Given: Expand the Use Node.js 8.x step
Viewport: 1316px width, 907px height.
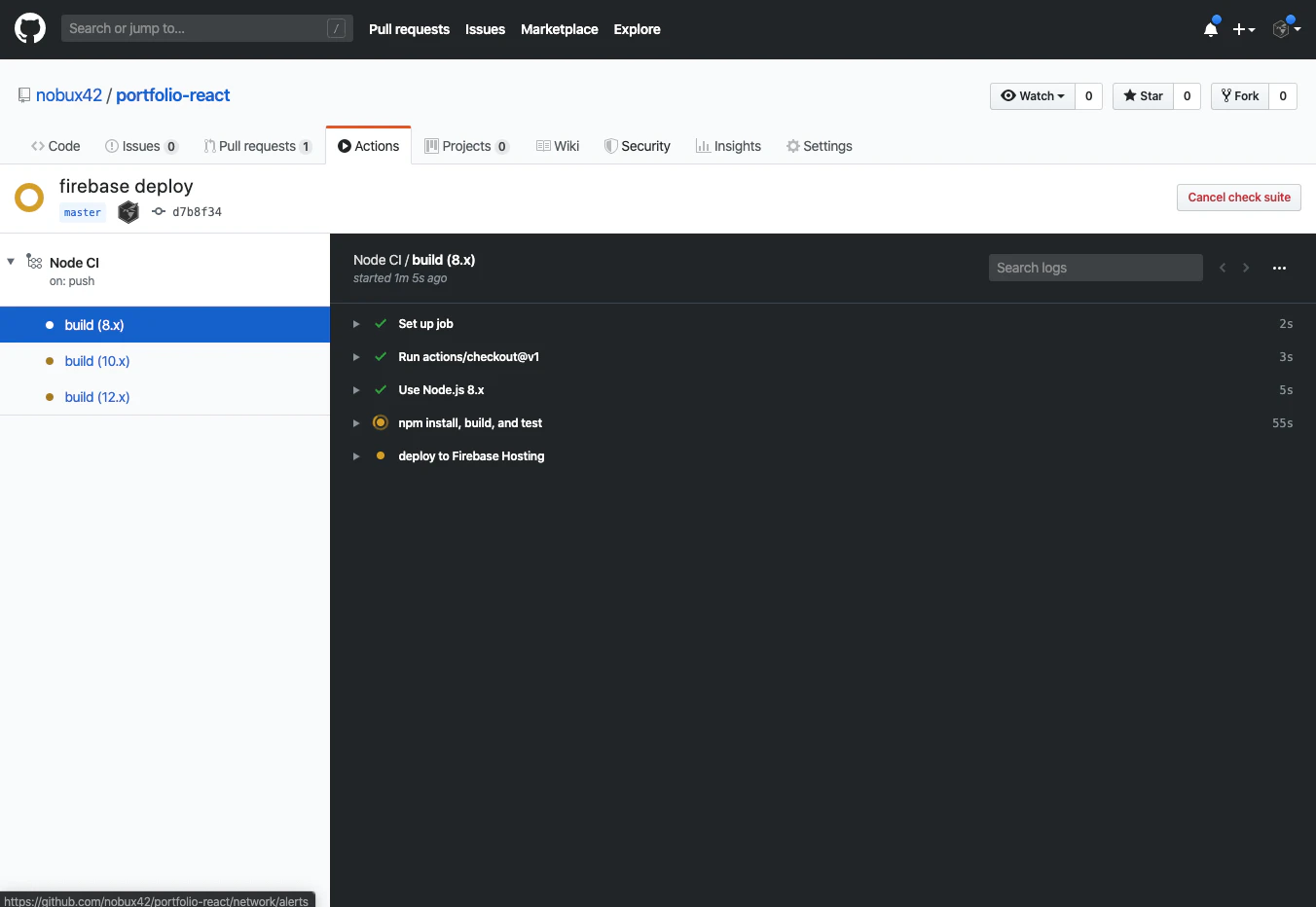Looking at the screenshot, I should tap(356, 390).
